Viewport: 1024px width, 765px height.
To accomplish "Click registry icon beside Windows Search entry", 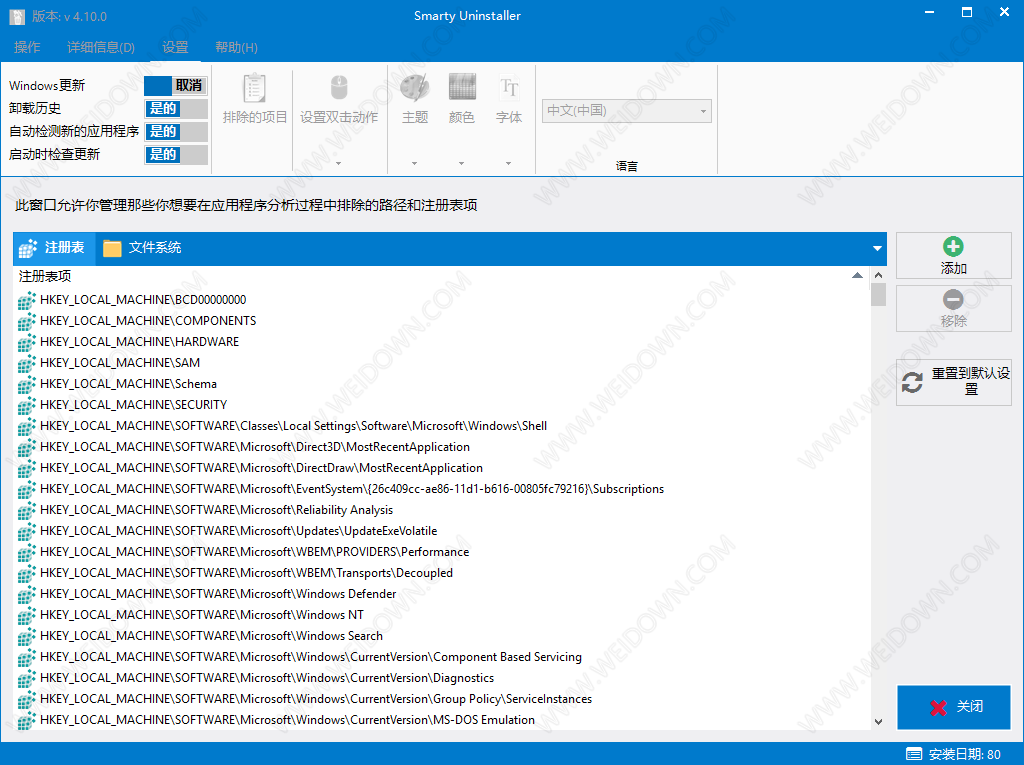I will pos(27,636).
